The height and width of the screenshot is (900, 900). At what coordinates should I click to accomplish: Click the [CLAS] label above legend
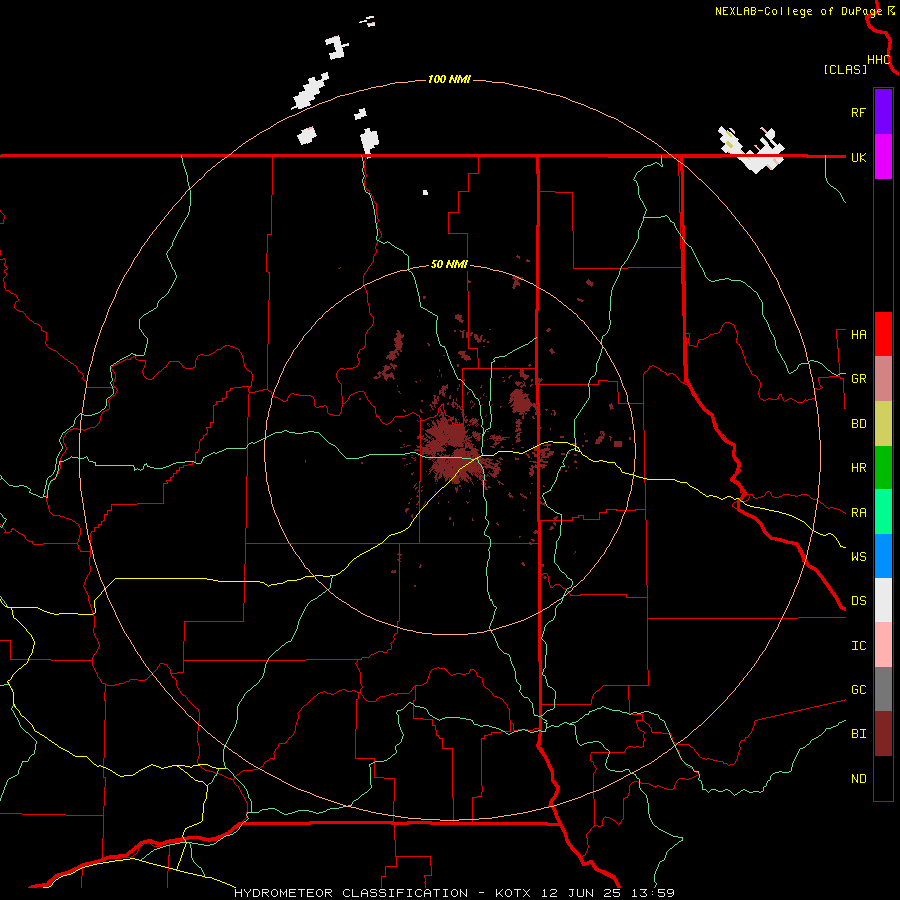[x=845, y=69]
